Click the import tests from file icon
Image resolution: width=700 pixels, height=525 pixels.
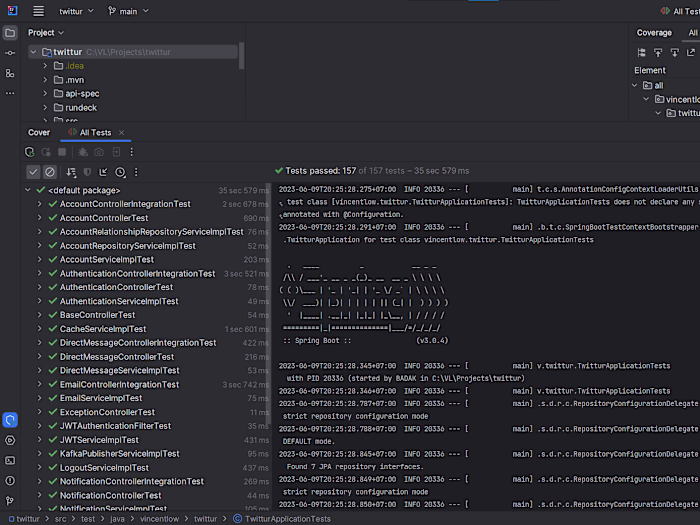(103, 172)
